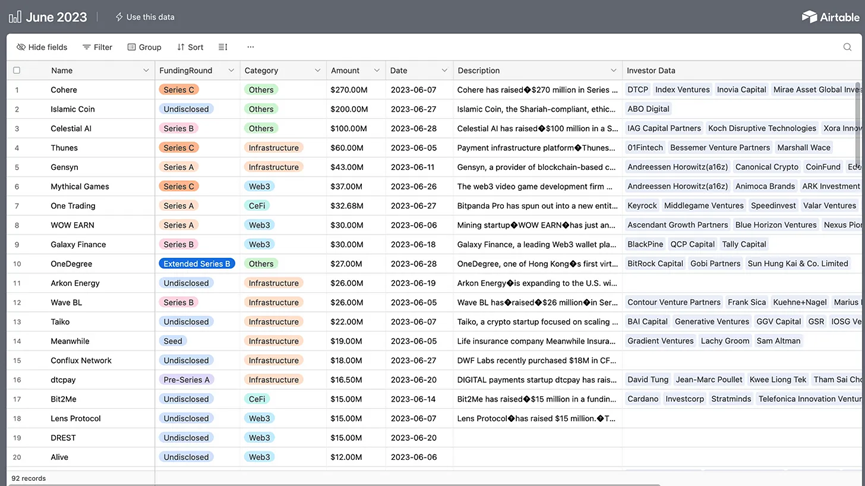Open the Sort tool

tap(190, 47)
